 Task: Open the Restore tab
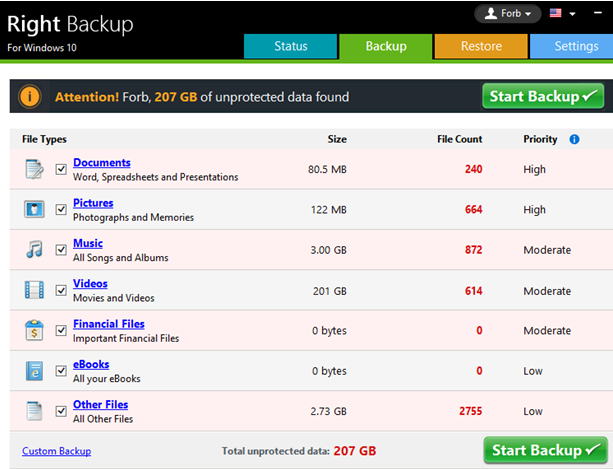481,46
